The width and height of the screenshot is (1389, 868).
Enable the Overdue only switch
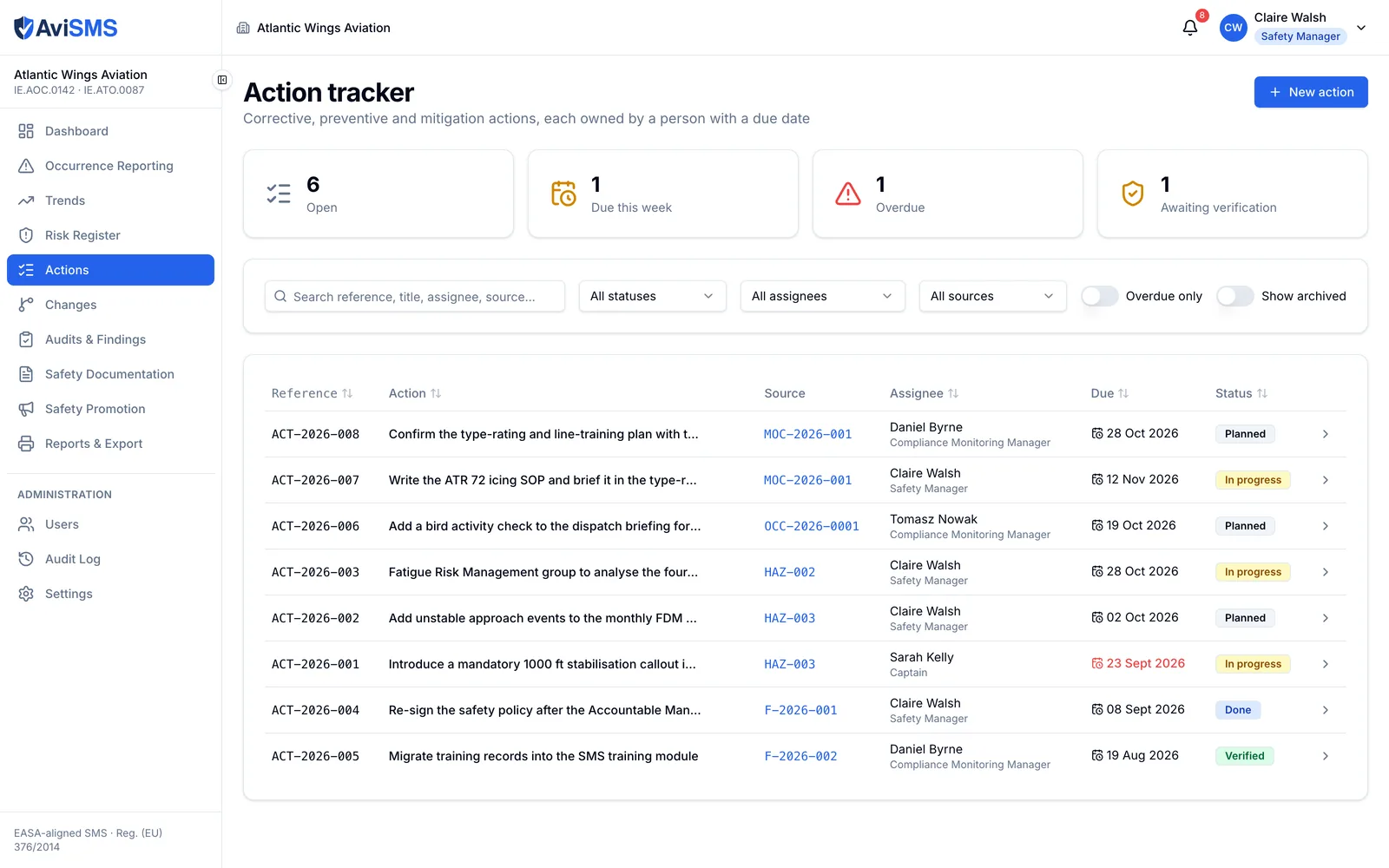1100,296
